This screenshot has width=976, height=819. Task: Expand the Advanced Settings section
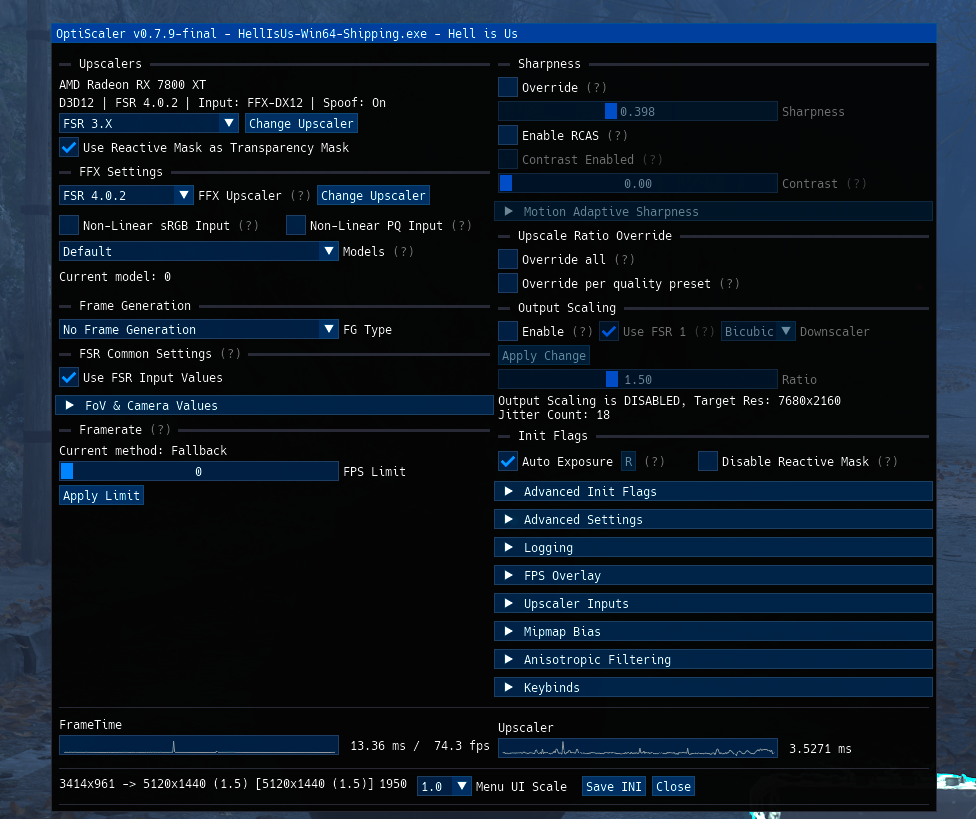point(713,519)
